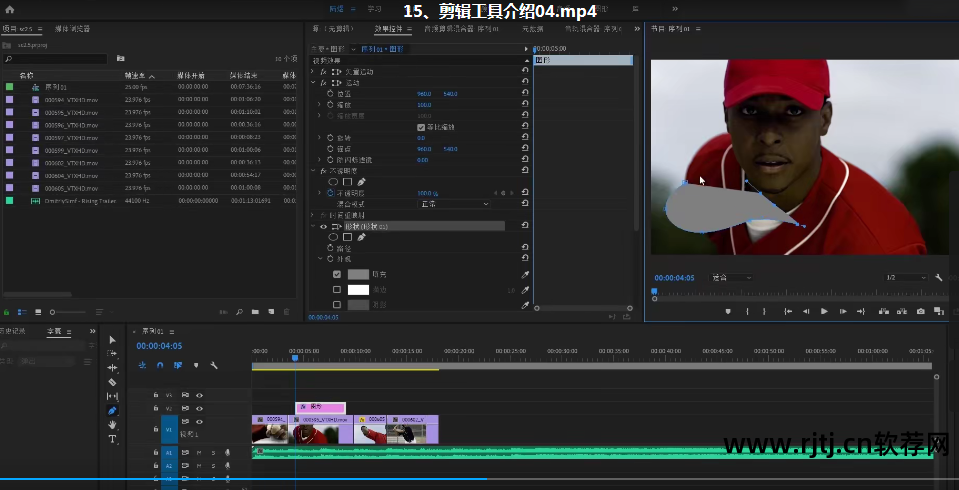Open the zoom level dropdown in the program monitor
Image resolution: width=959 pixels, height=490 pixels.
[731, 277]
